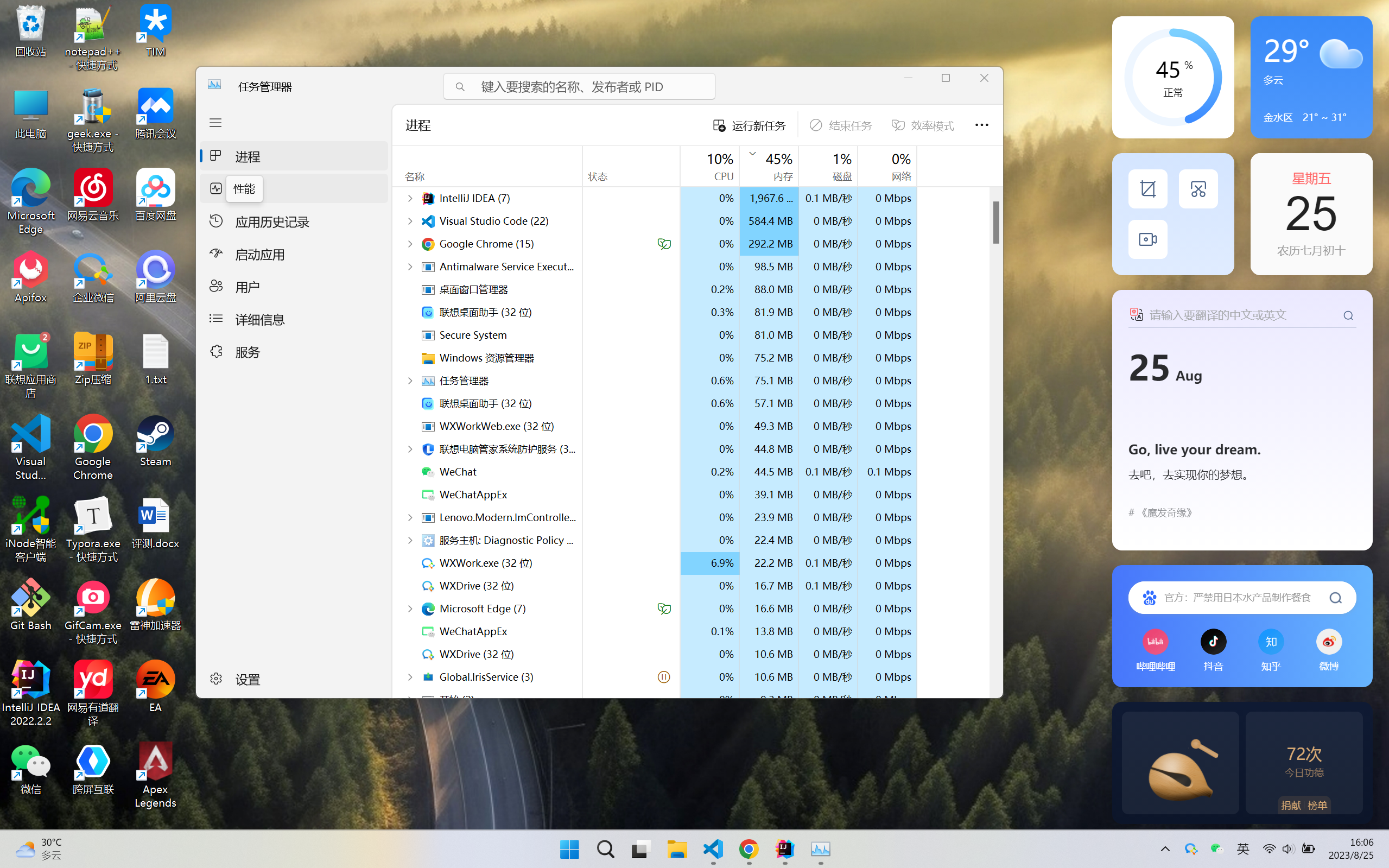1389x868 pixels.
Task: Sort processes by CPU column
Action: pyautogui.click(x=710, y=166)
